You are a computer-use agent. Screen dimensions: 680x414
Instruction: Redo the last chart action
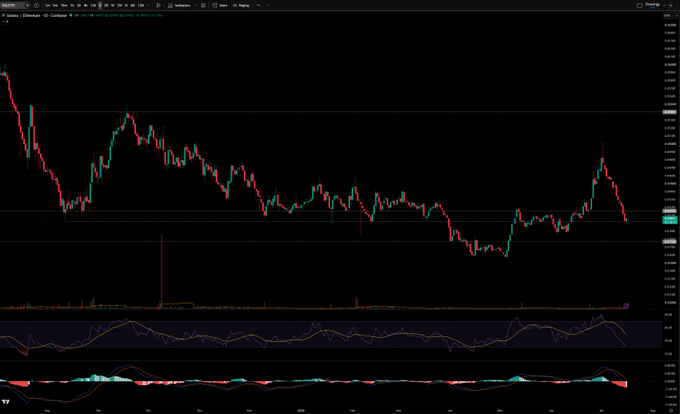[268, 5]
